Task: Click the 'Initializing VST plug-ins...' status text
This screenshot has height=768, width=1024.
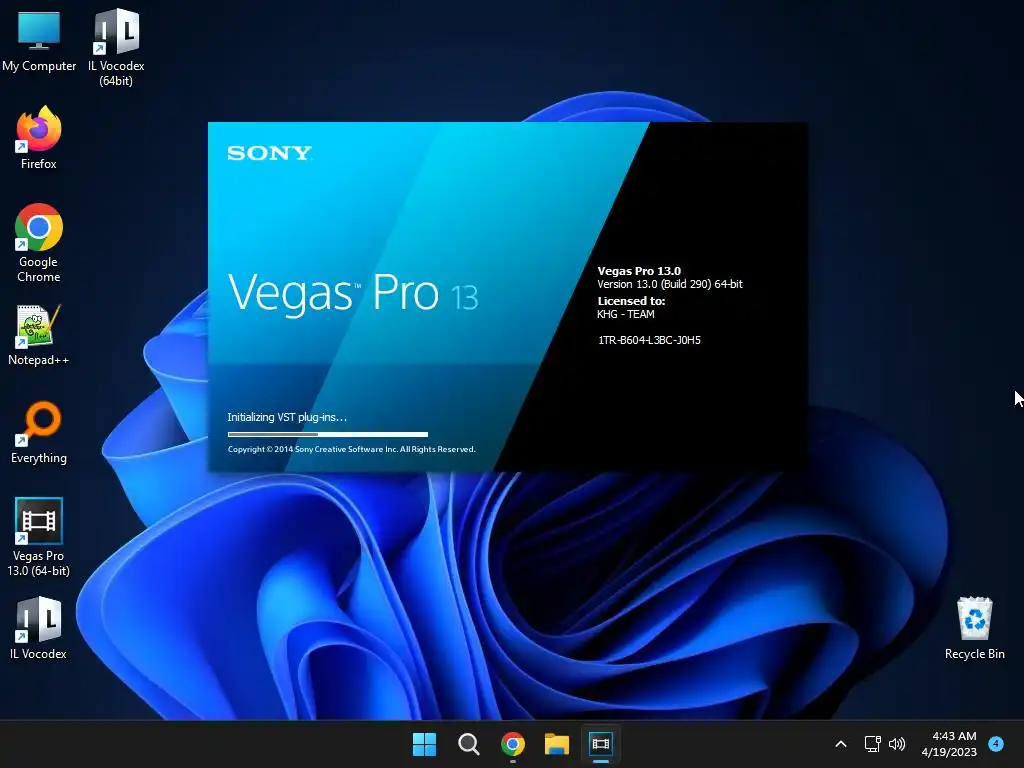Action: 287,417
